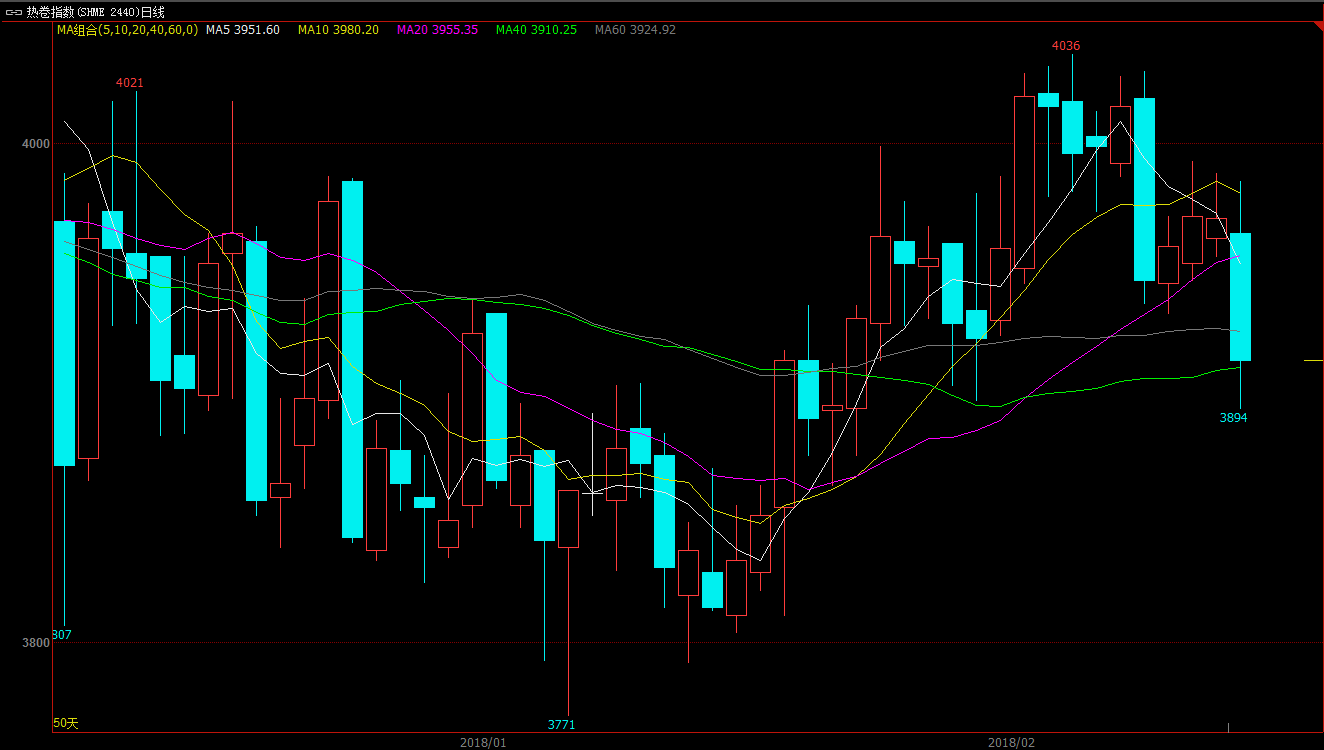Select the last cyan candlestick on the right

(1240, 296)
